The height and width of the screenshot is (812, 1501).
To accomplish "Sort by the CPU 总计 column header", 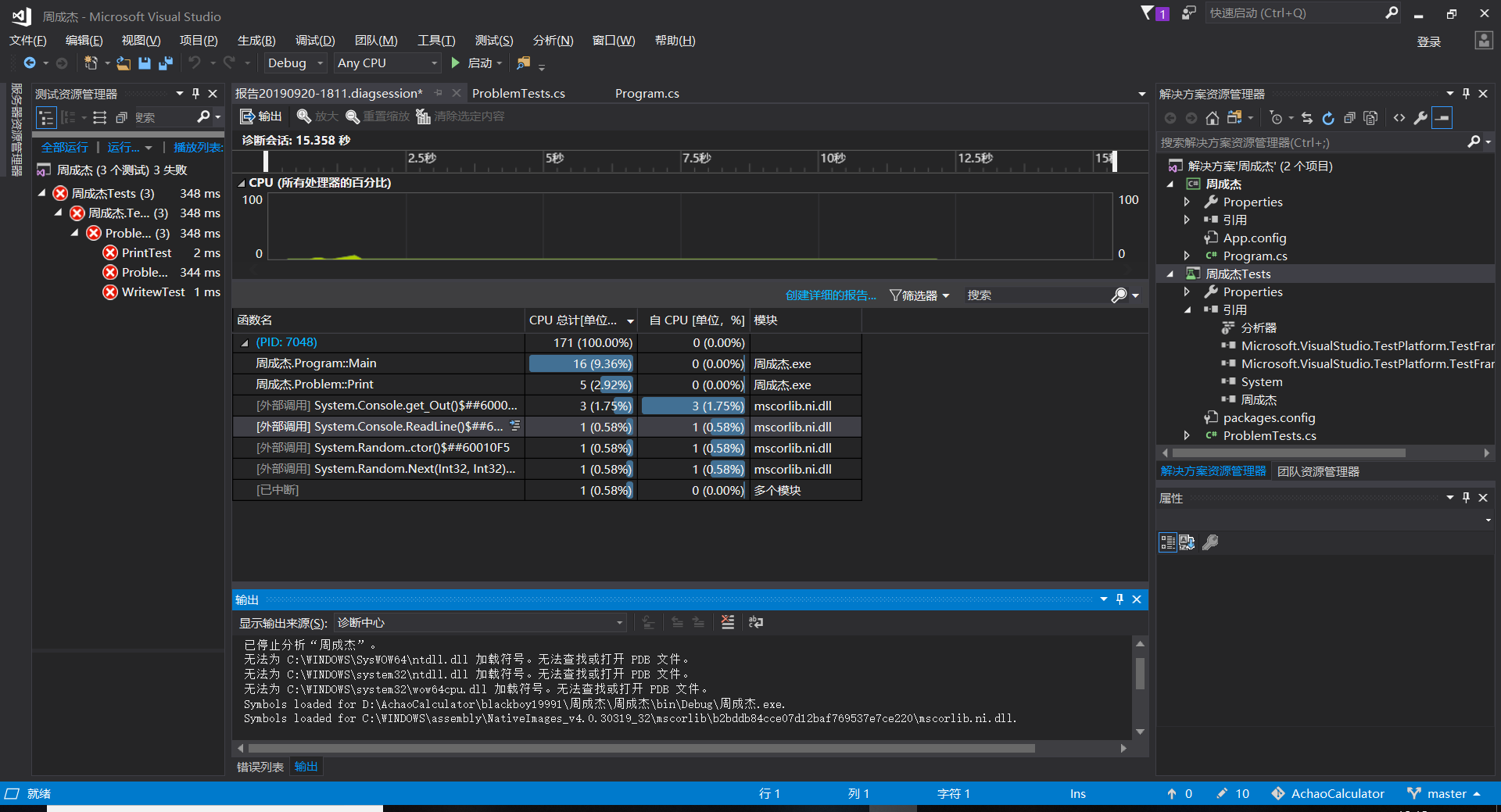I will [581, 320].
